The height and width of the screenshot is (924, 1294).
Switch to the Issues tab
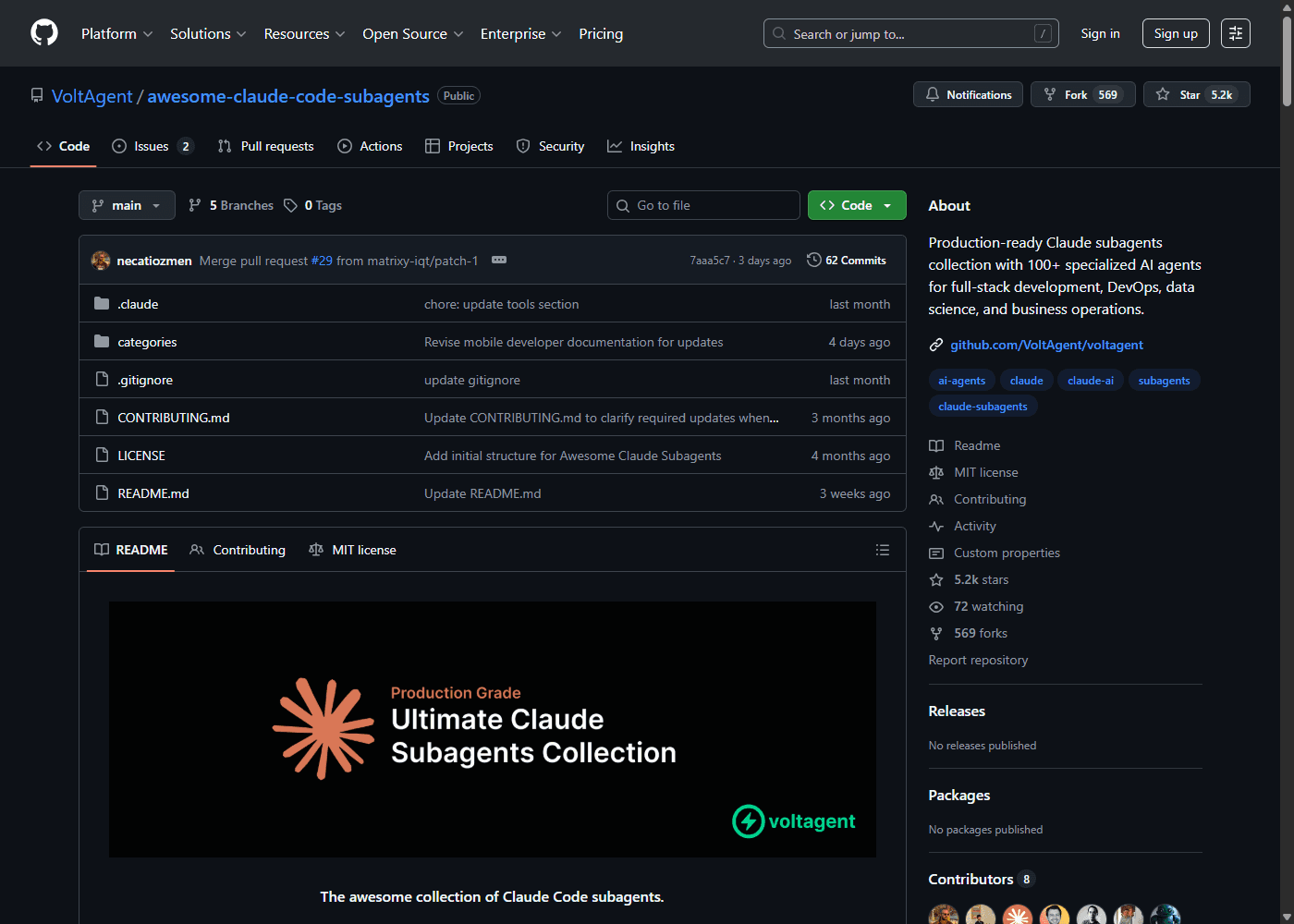pos(153,146)
